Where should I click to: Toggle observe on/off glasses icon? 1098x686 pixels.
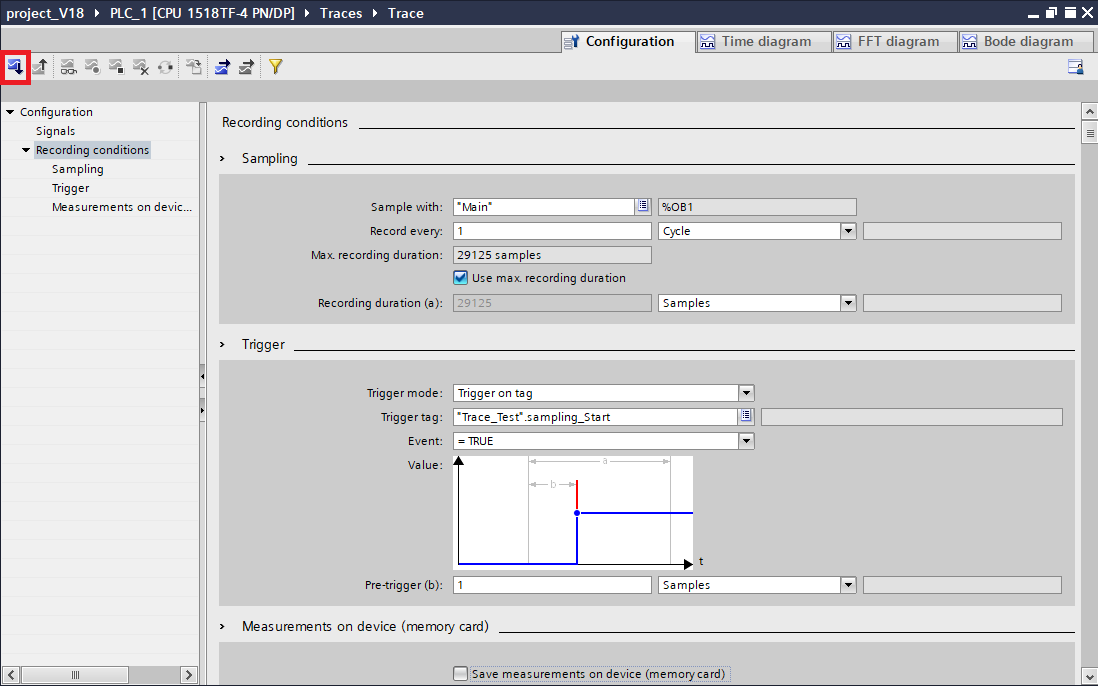(68, 67)
